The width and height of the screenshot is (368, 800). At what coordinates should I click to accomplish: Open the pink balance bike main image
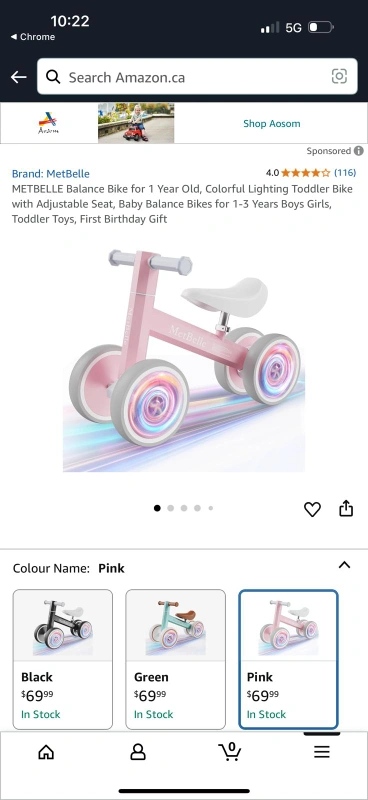click(x=184, y=359)
